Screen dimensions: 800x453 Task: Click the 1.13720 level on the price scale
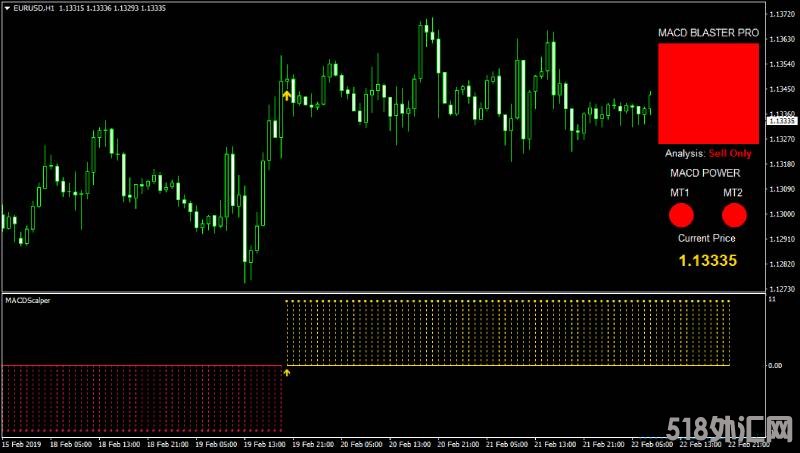pos(782,14)
